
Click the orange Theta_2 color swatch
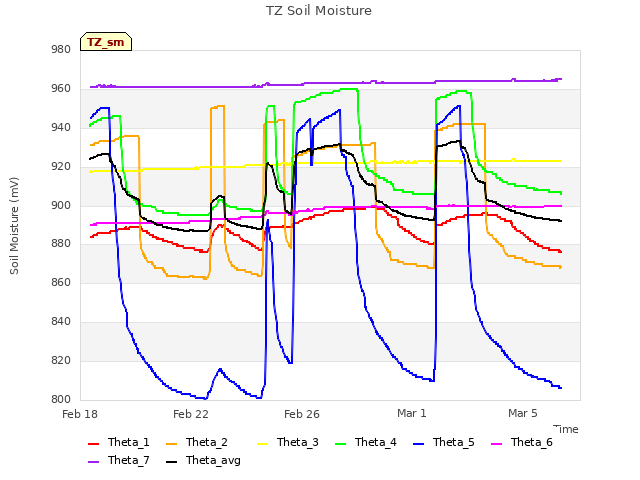pyautogui.click(x=171, y=444)
